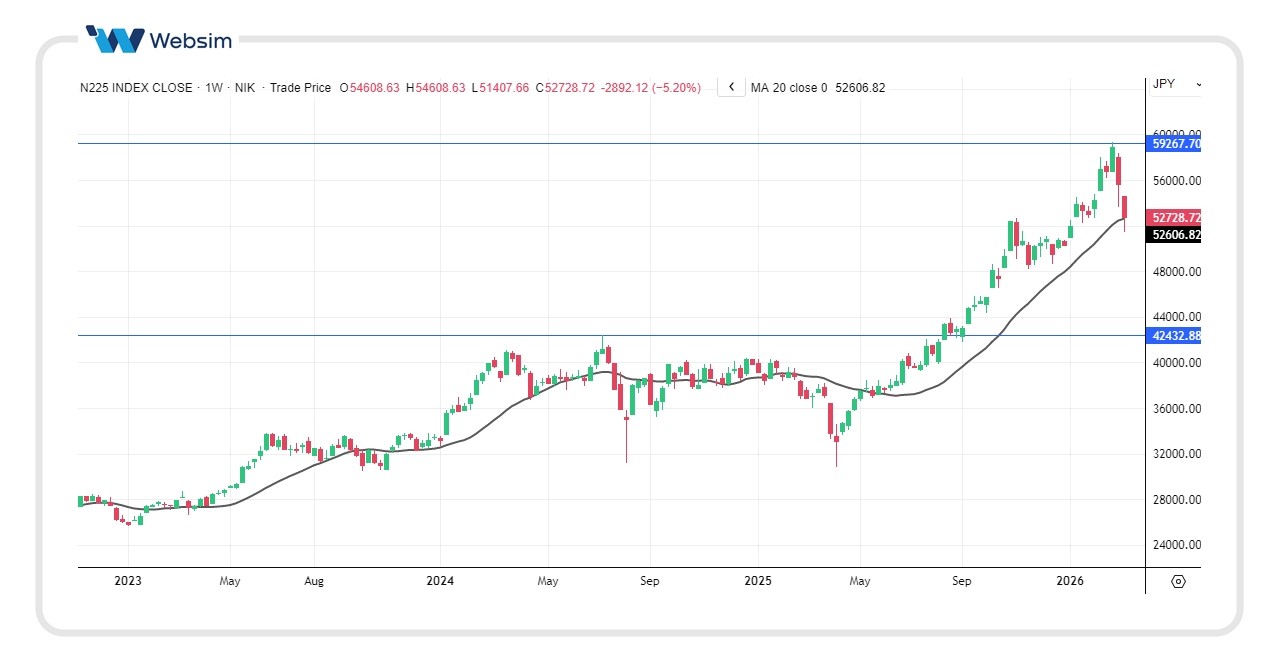This screenshot has height=672, width=1279.
Task: Click the Trade Price text in legend
Action: pyautogui.click(x=300, y=88)
